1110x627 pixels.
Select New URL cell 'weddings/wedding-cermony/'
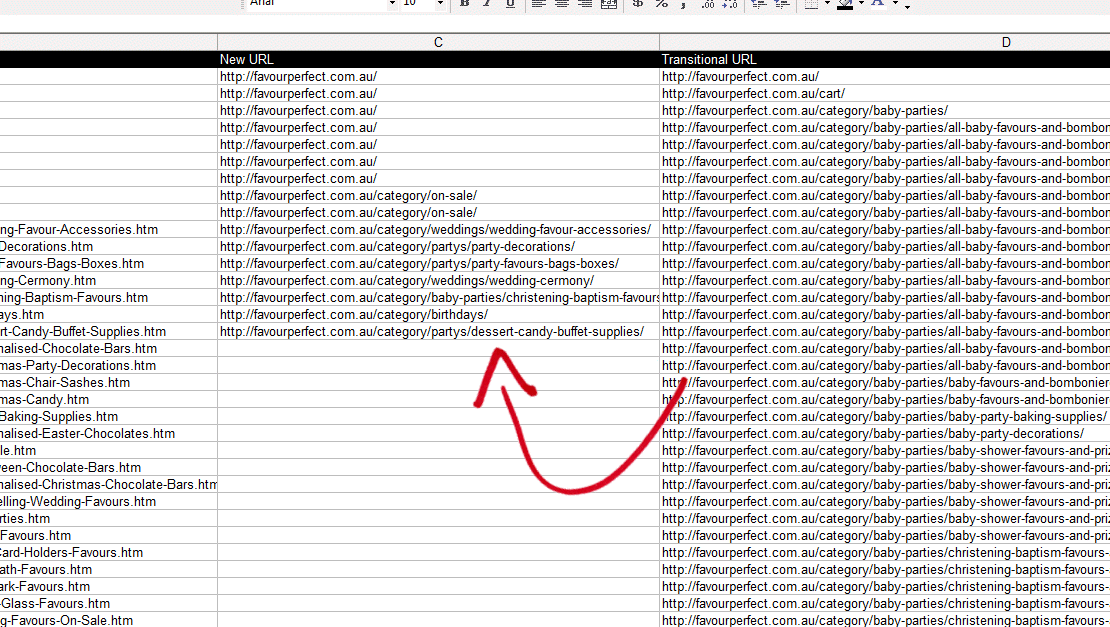(438, 280)
